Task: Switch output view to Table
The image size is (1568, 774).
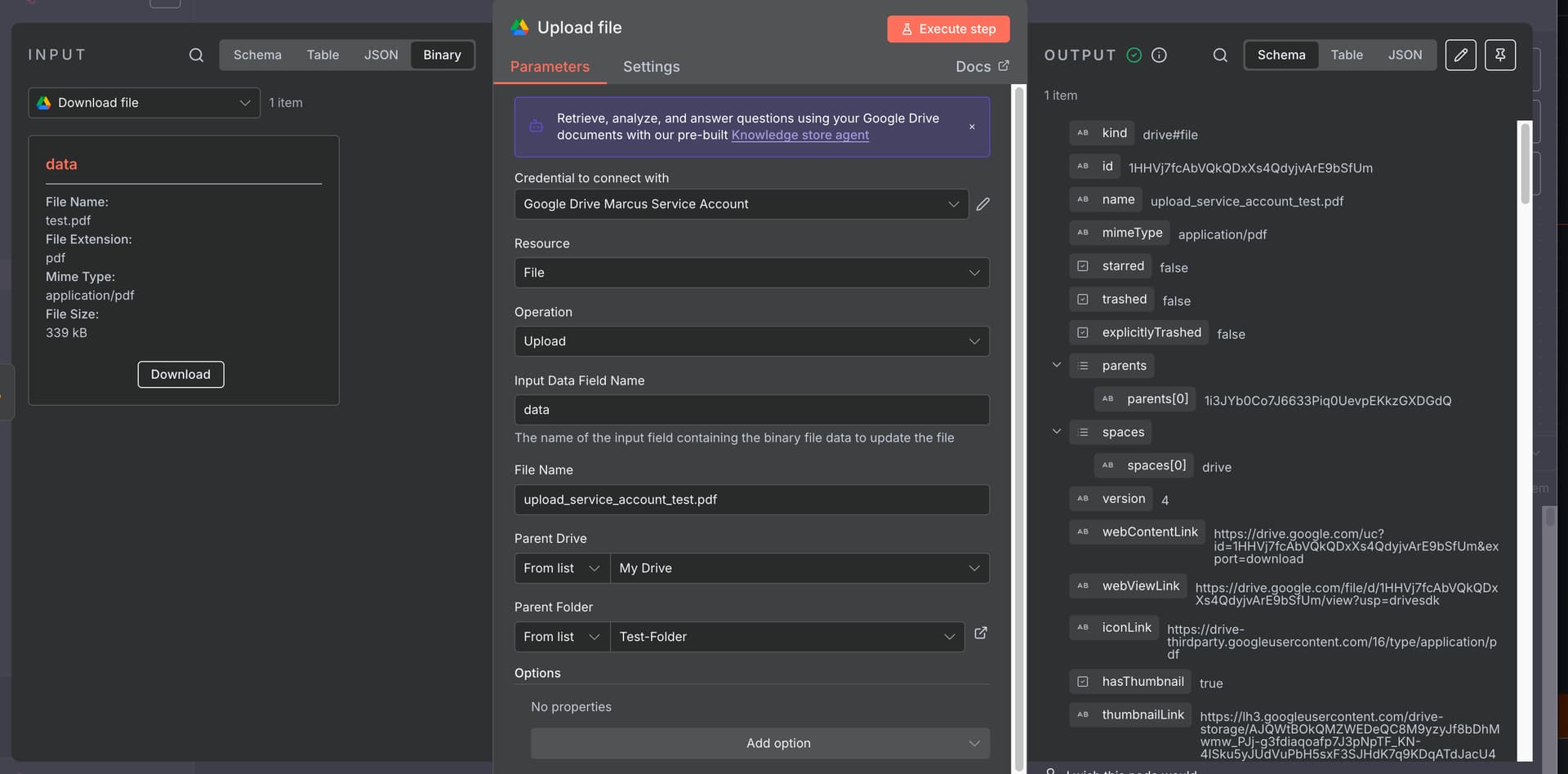Action: (x=1347, y=55)
